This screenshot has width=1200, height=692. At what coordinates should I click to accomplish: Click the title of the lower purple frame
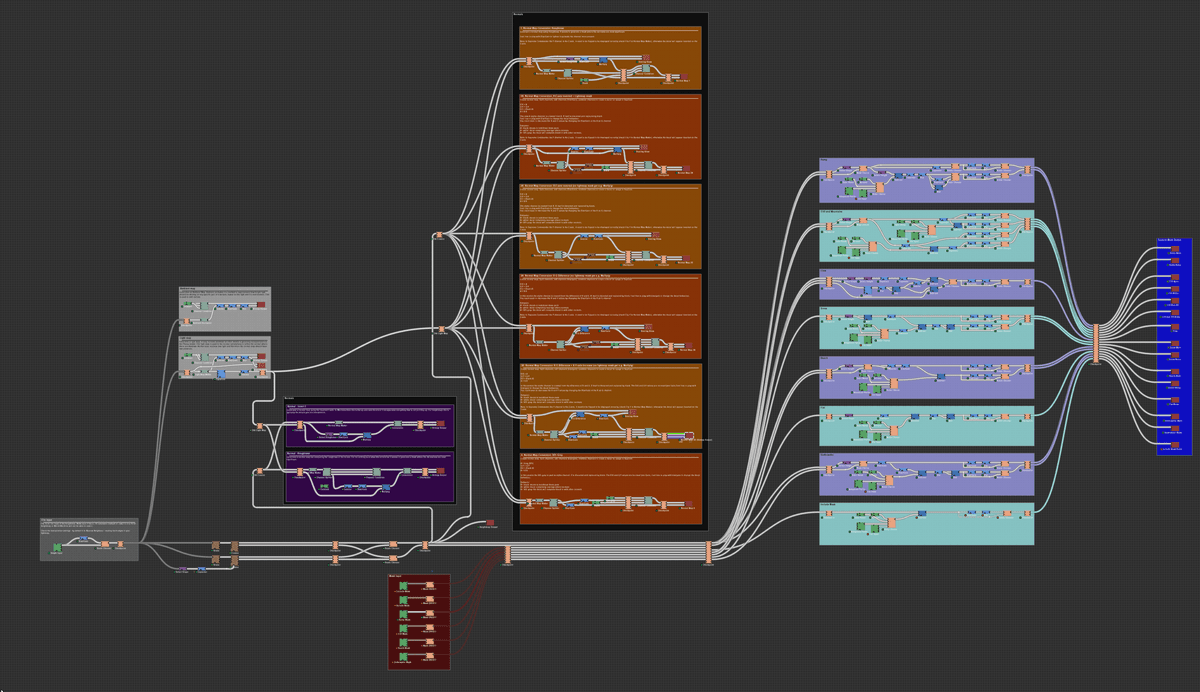[x=299, y=454]
